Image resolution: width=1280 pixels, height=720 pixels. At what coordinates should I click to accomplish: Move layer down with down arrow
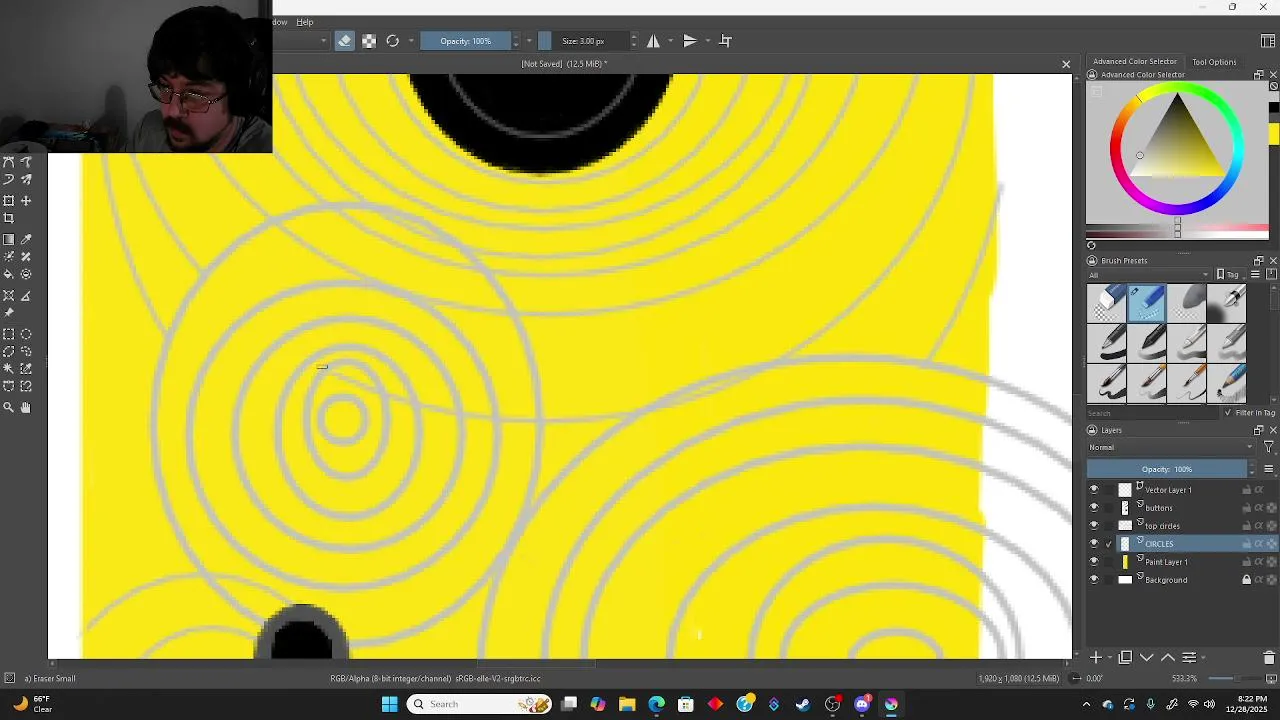(1147, 657)
